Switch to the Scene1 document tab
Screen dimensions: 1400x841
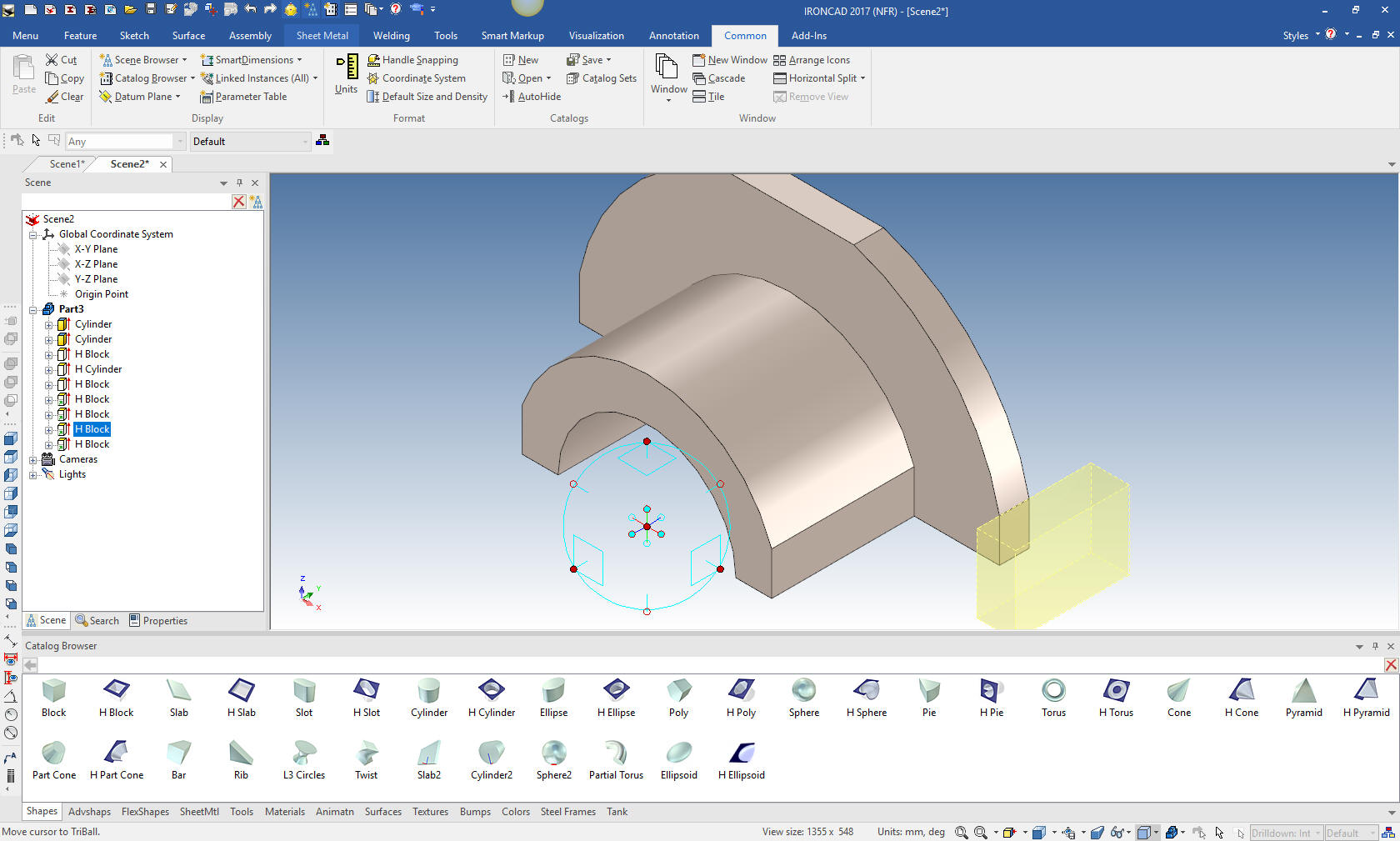point(67,164)
